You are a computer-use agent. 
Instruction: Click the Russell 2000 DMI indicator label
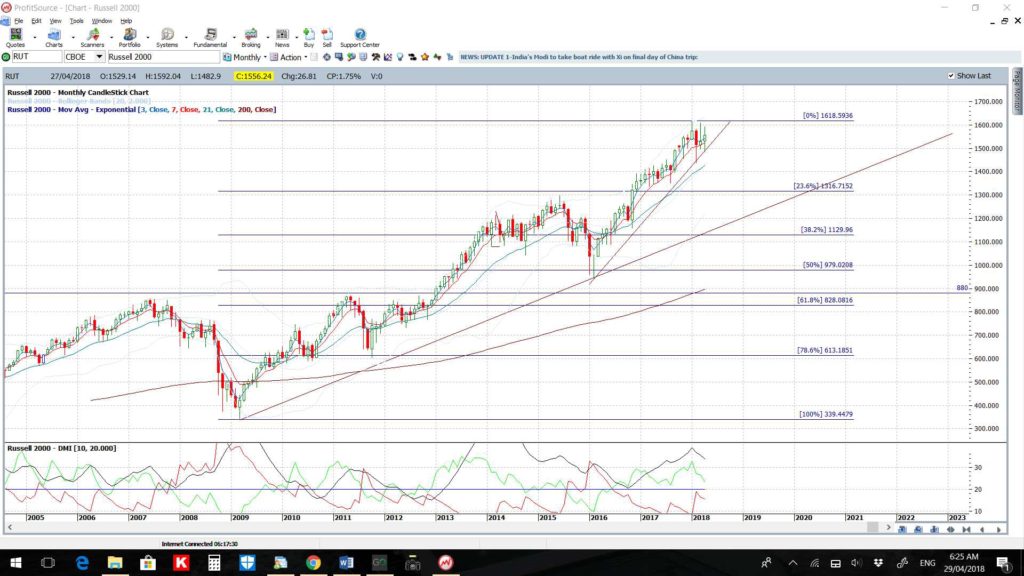(61, 448)
